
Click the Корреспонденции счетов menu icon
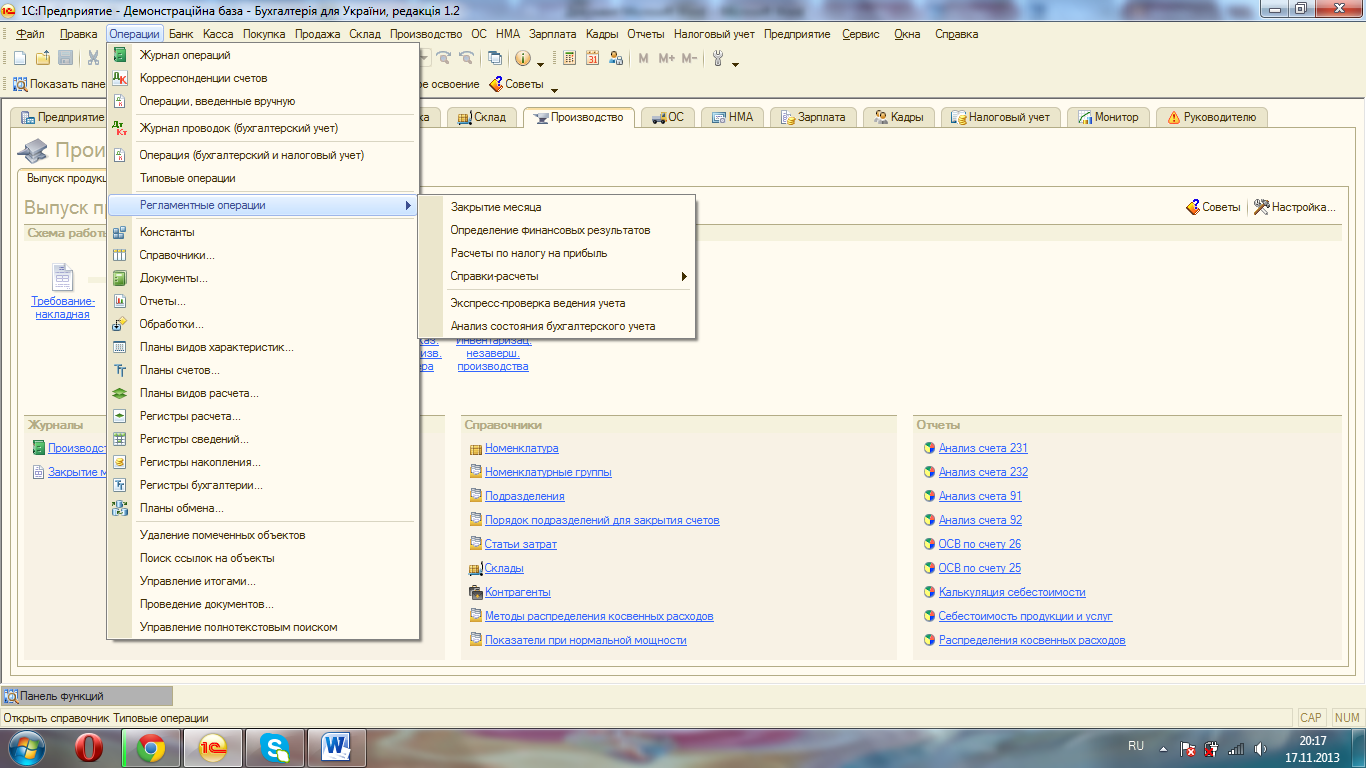coord(120,78)
